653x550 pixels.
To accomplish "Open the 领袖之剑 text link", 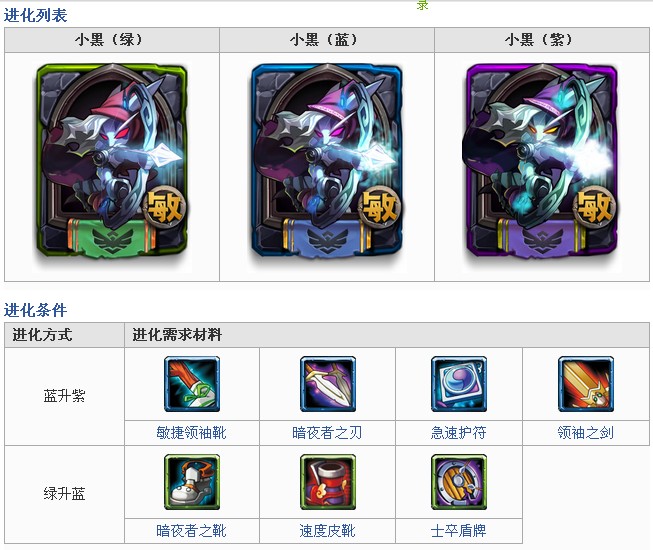I will (586, 433).
